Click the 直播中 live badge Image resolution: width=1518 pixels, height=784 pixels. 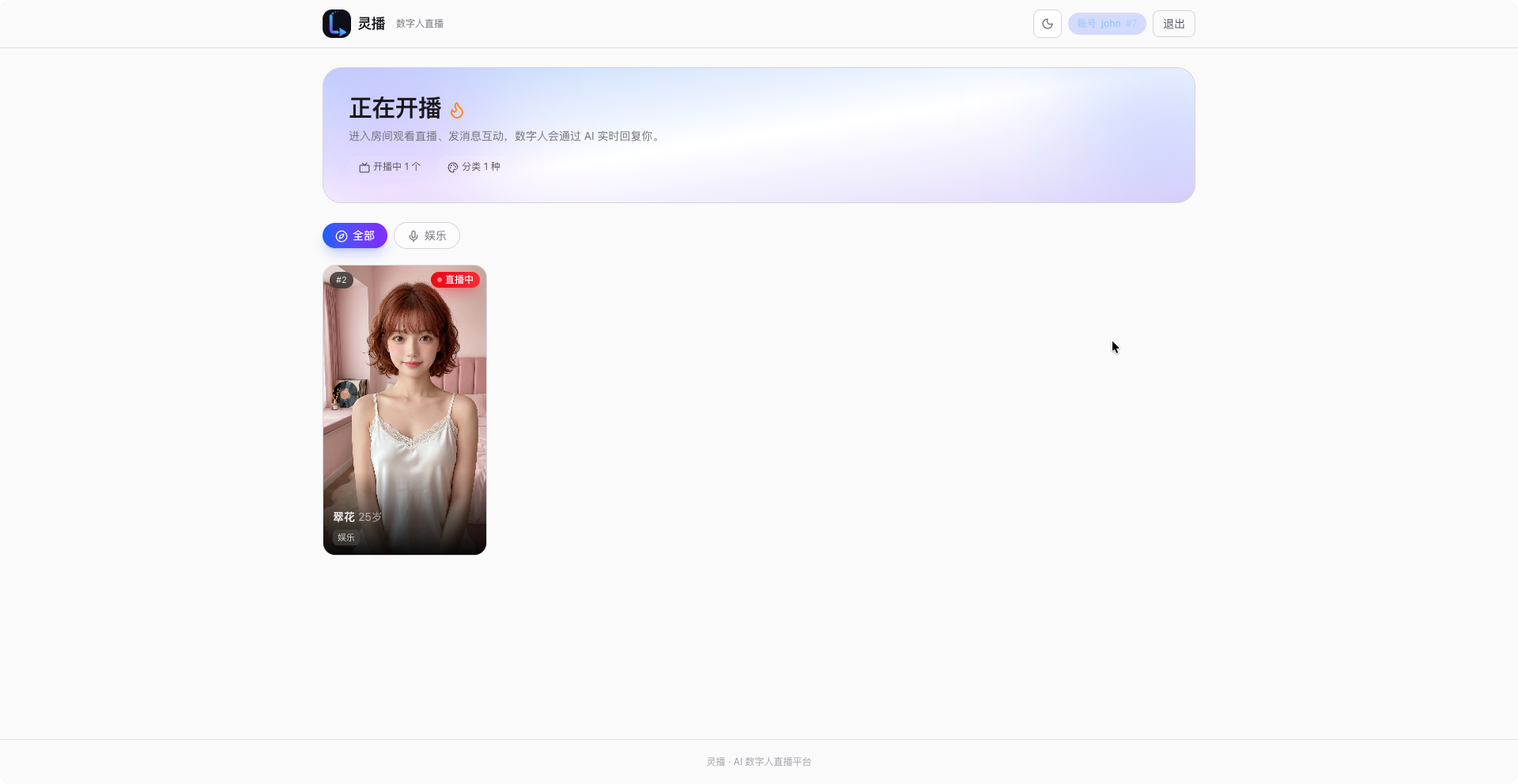[455, 280]
